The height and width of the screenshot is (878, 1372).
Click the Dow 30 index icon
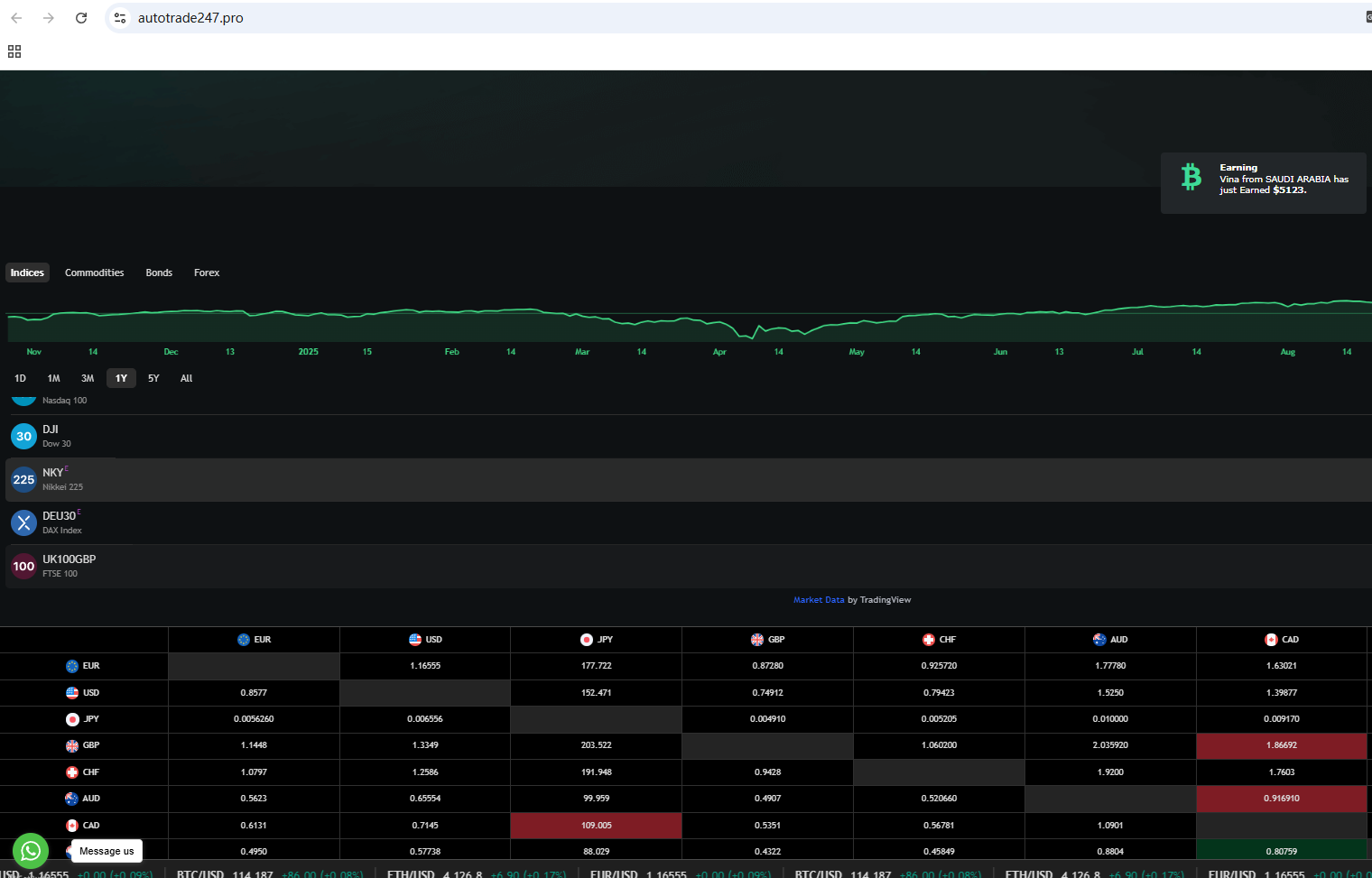[23, 437]
